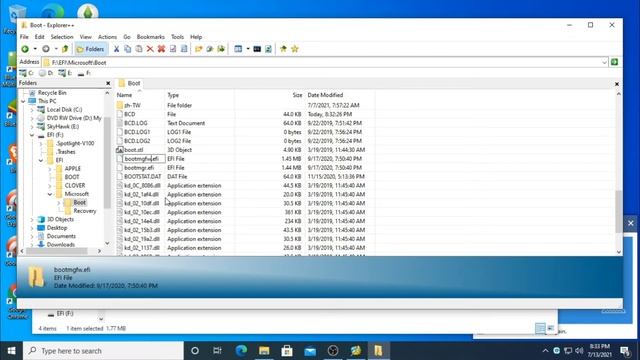Screen dimensions: 640x360
Task: Open Microsoft Store from taskbar
Action: pyautogui.click(x=287, y=351)
